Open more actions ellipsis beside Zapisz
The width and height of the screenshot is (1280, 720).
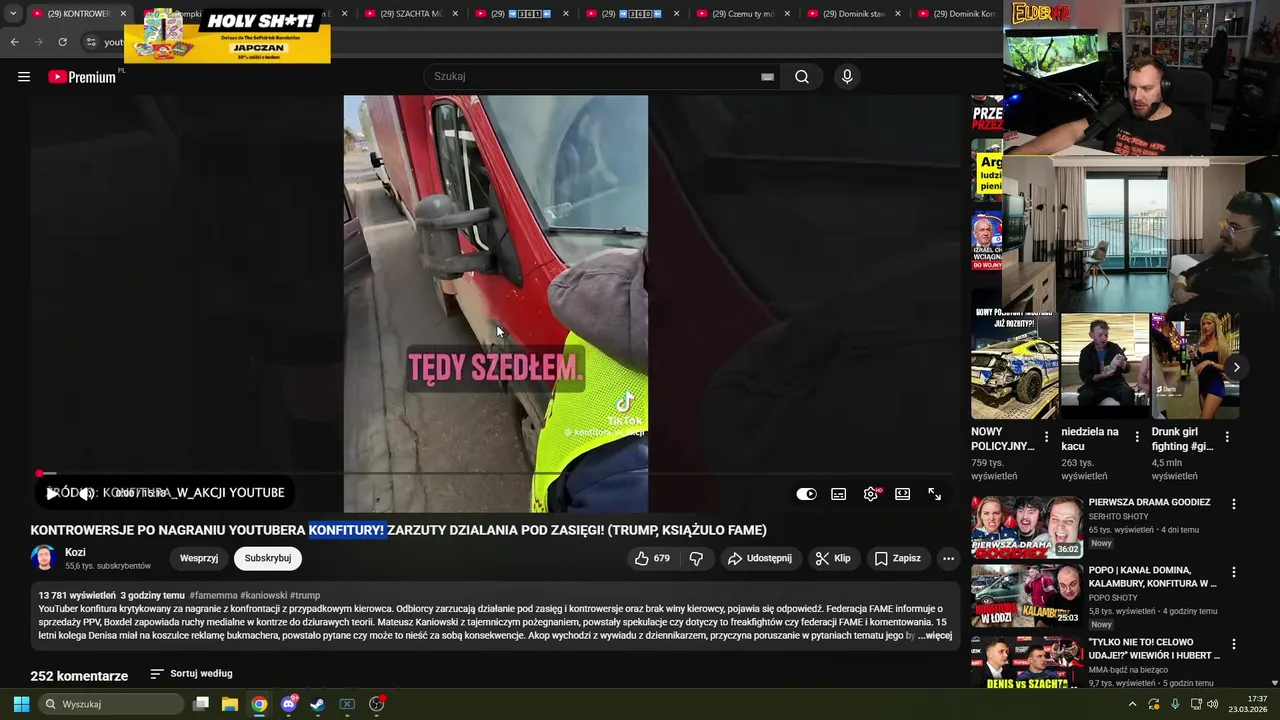point(948,558)
